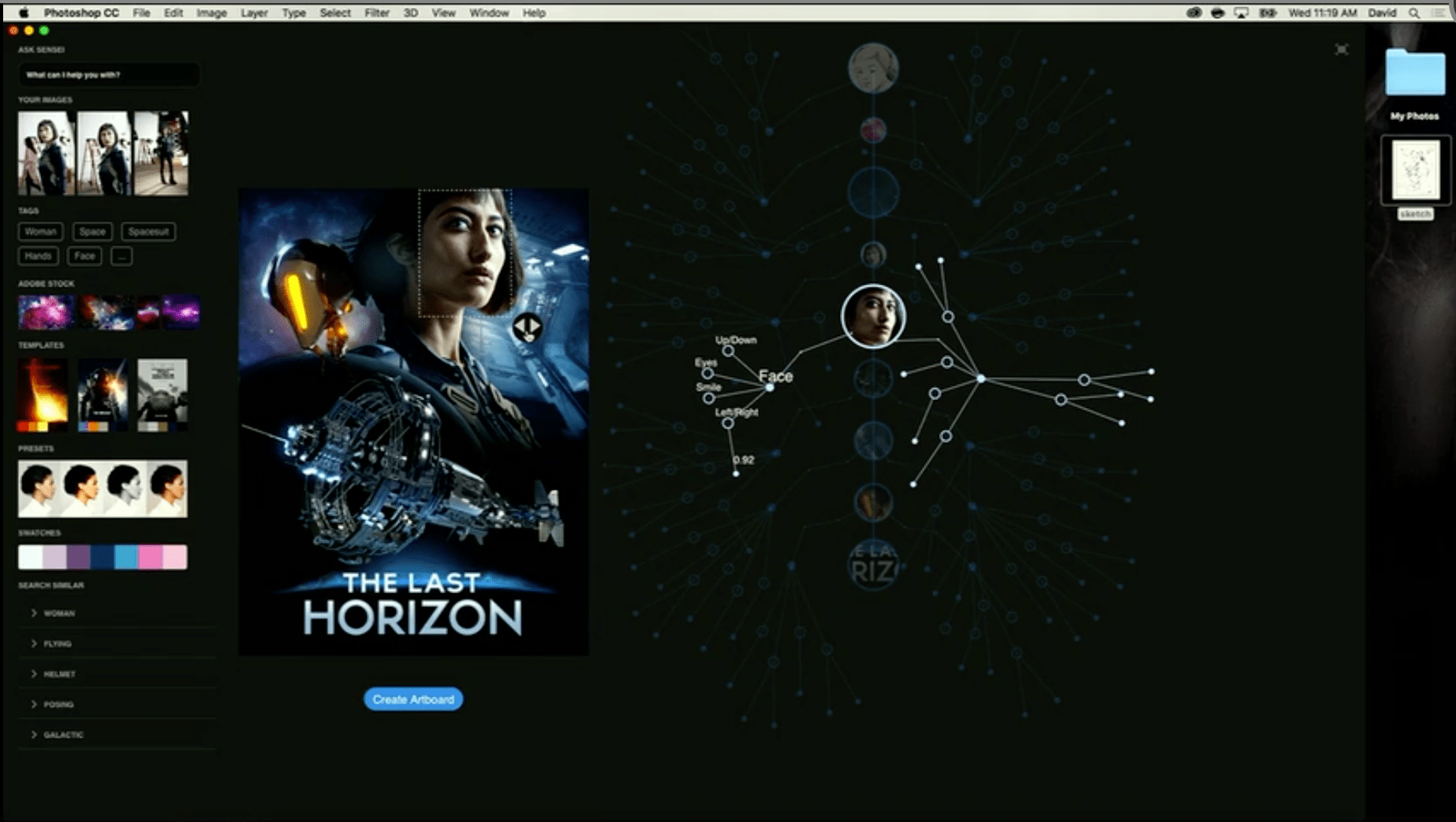This screenshot has height=822, width=1456.
Task: Open Spotlight search in the menu bar
Action: [1414, 13]
